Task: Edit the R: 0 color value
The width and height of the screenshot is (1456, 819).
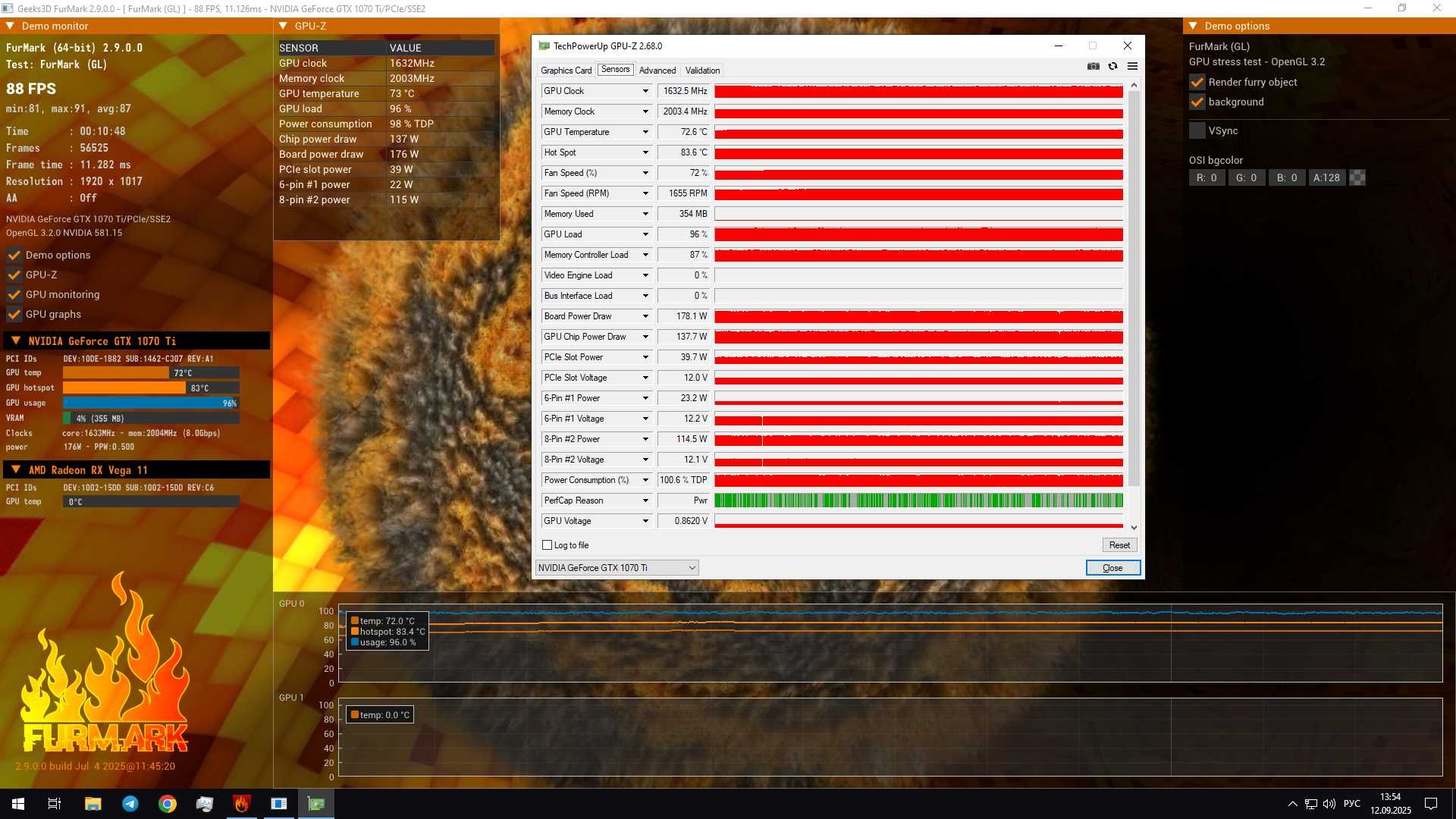Action: (x=1207, y=177)
